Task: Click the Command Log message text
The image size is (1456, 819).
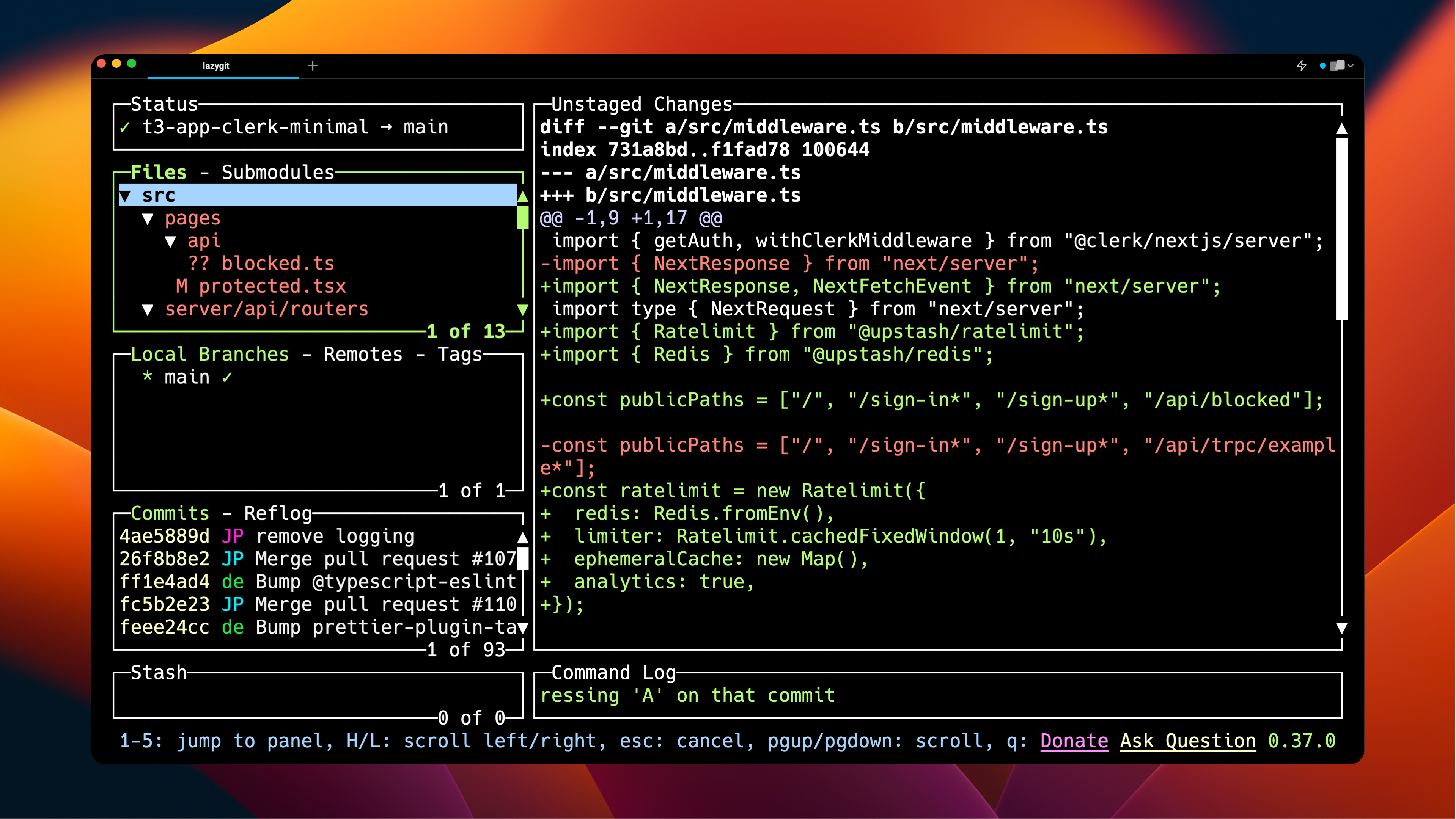Action: tap(687, 696)
